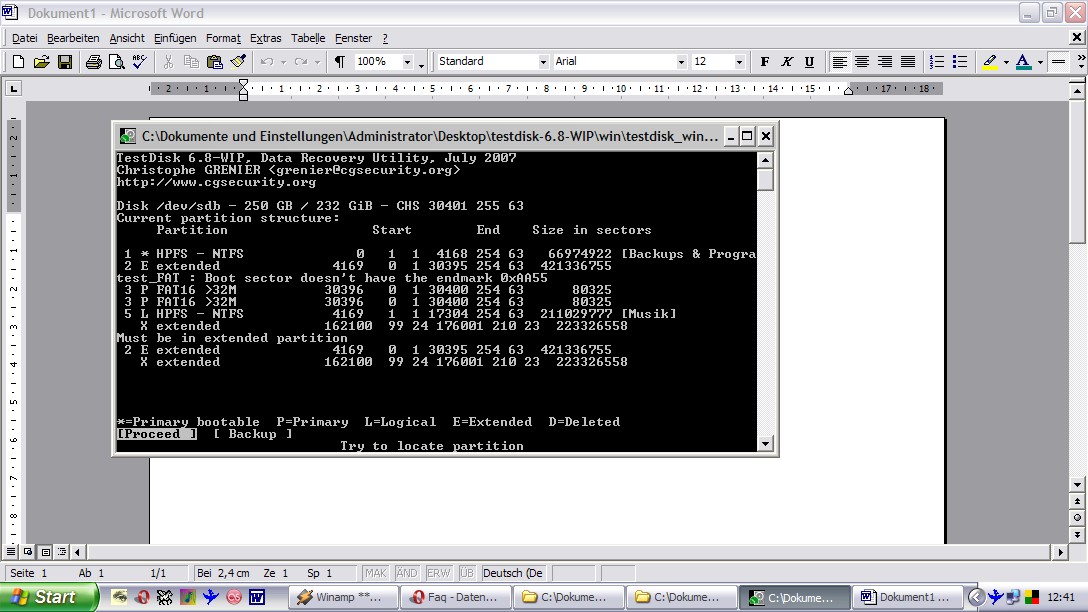This screenshot has height=612, width=1088.
Task: Click Word's horizontal scrollbar right arrow
Action: click(1060, 552)
